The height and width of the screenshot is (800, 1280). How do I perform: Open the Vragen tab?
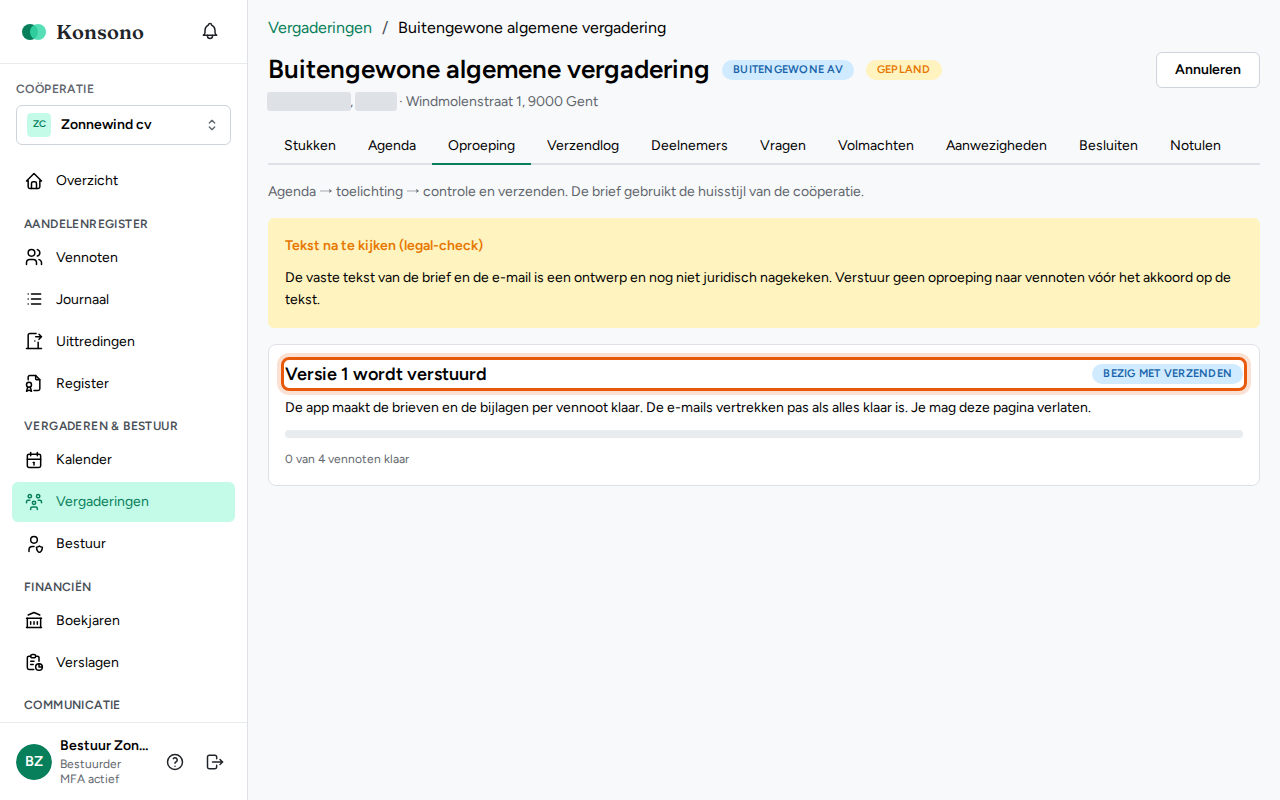pos(783,145)
